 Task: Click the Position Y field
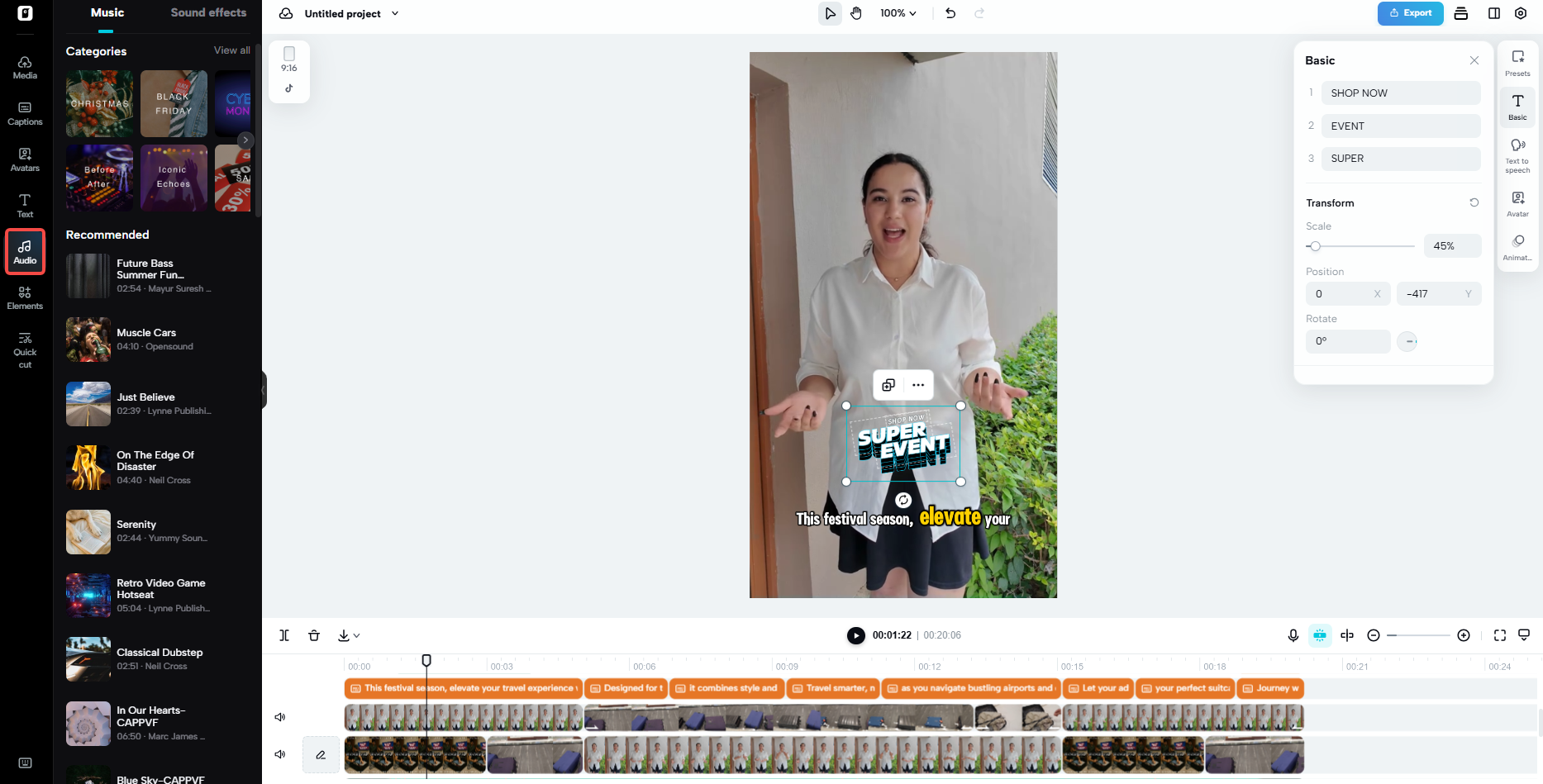[1439, 294]
